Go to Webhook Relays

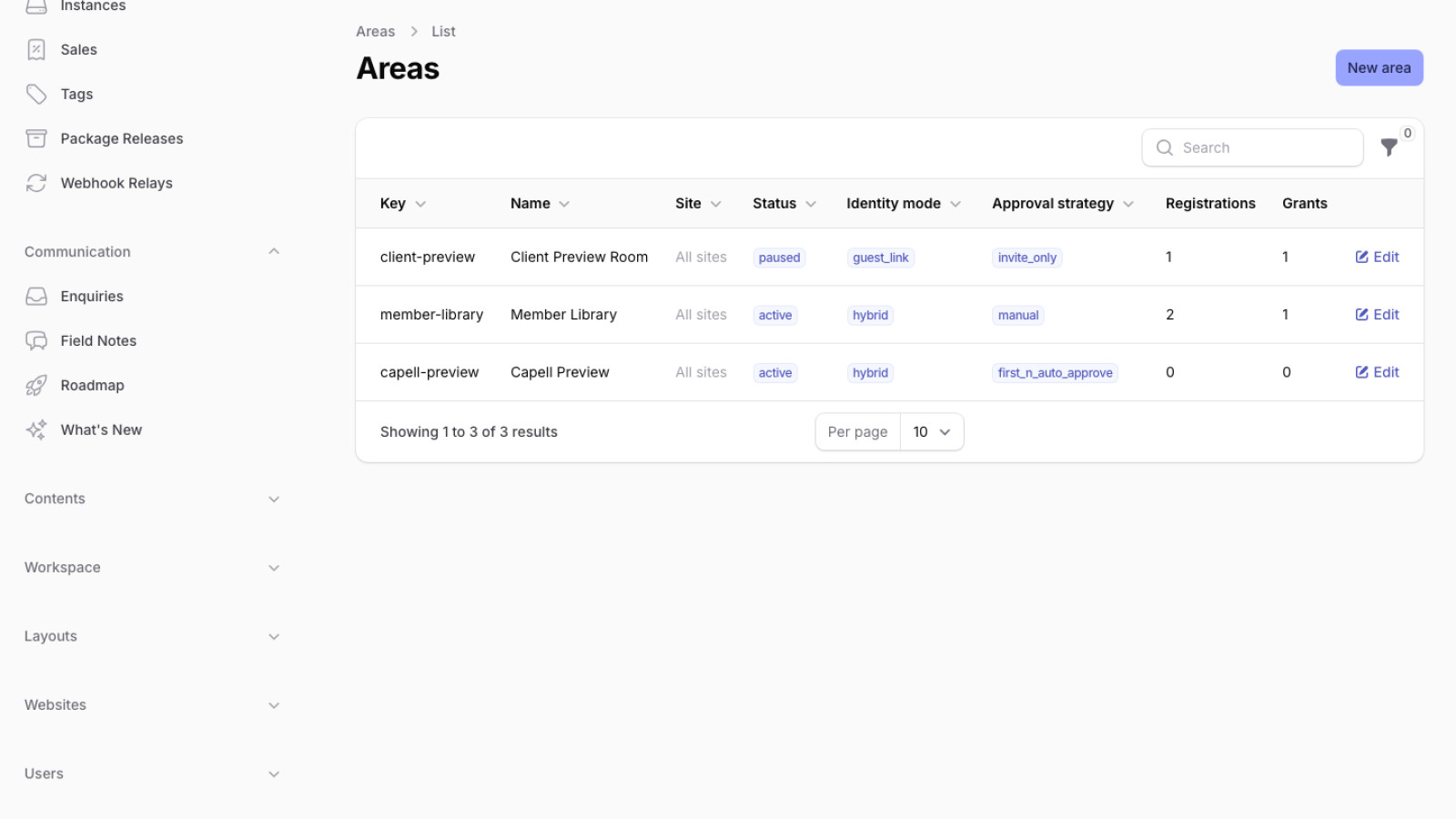click(116, 184)
